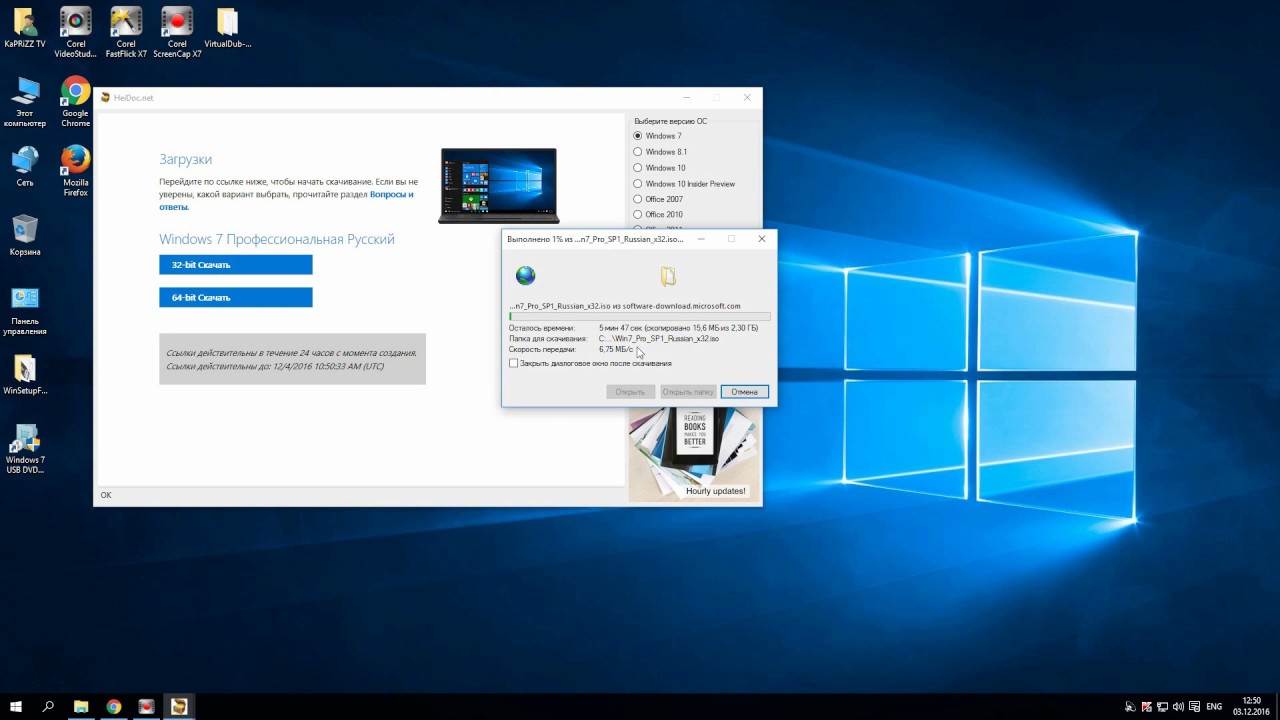Open Панель управления desktop icon

(25, 310)
